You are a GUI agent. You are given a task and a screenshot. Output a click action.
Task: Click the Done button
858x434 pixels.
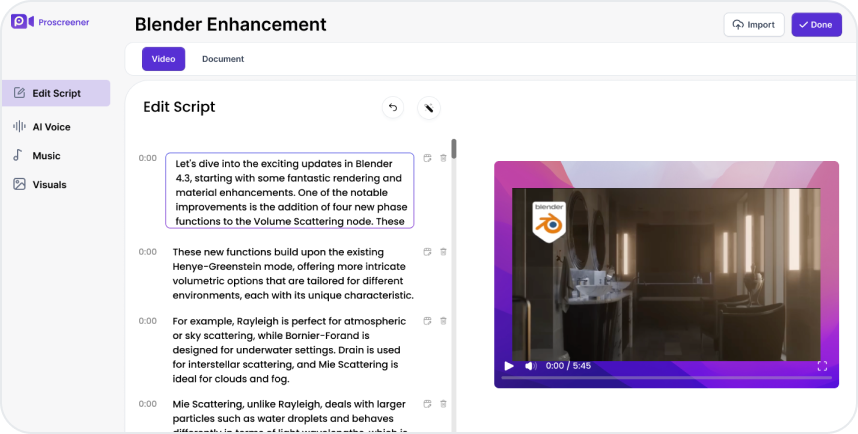click(816, 25)
